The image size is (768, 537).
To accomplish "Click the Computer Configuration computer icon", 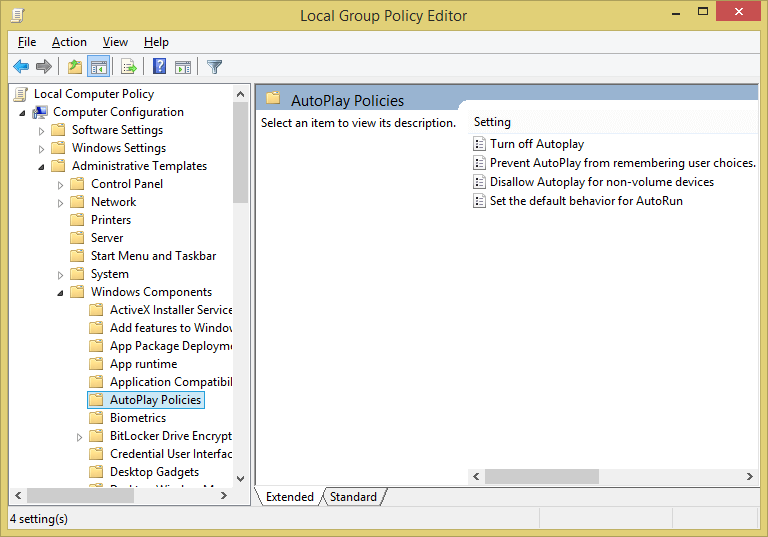I will [x=40, y=112].
